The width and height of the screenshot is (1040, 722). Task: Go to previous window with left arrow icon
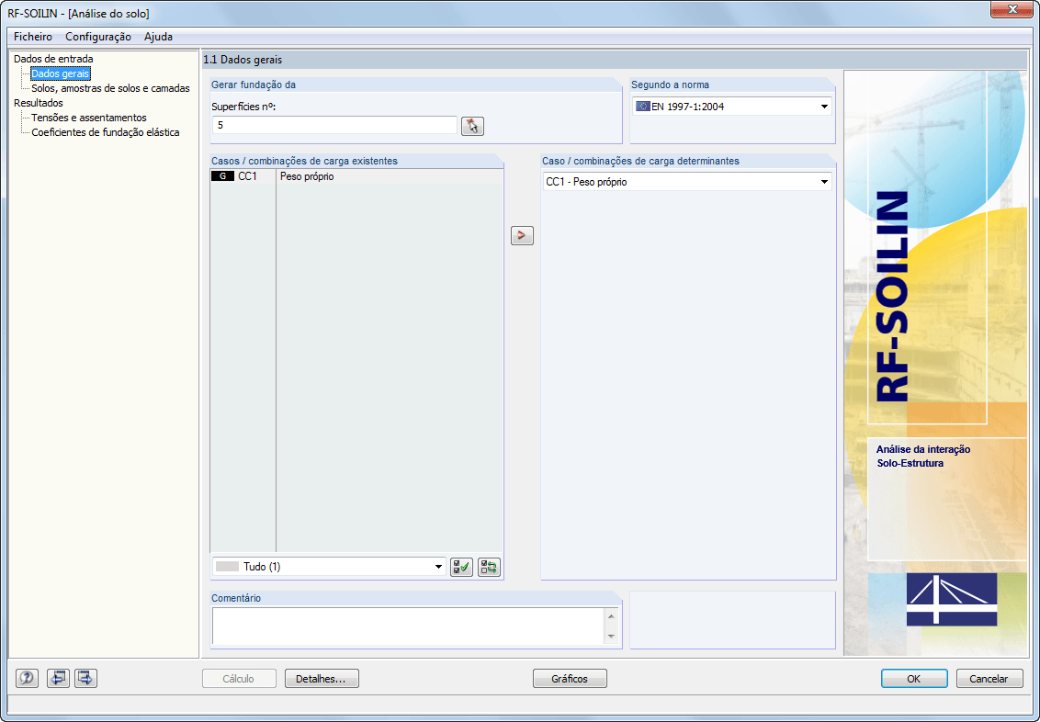(58, 678)
